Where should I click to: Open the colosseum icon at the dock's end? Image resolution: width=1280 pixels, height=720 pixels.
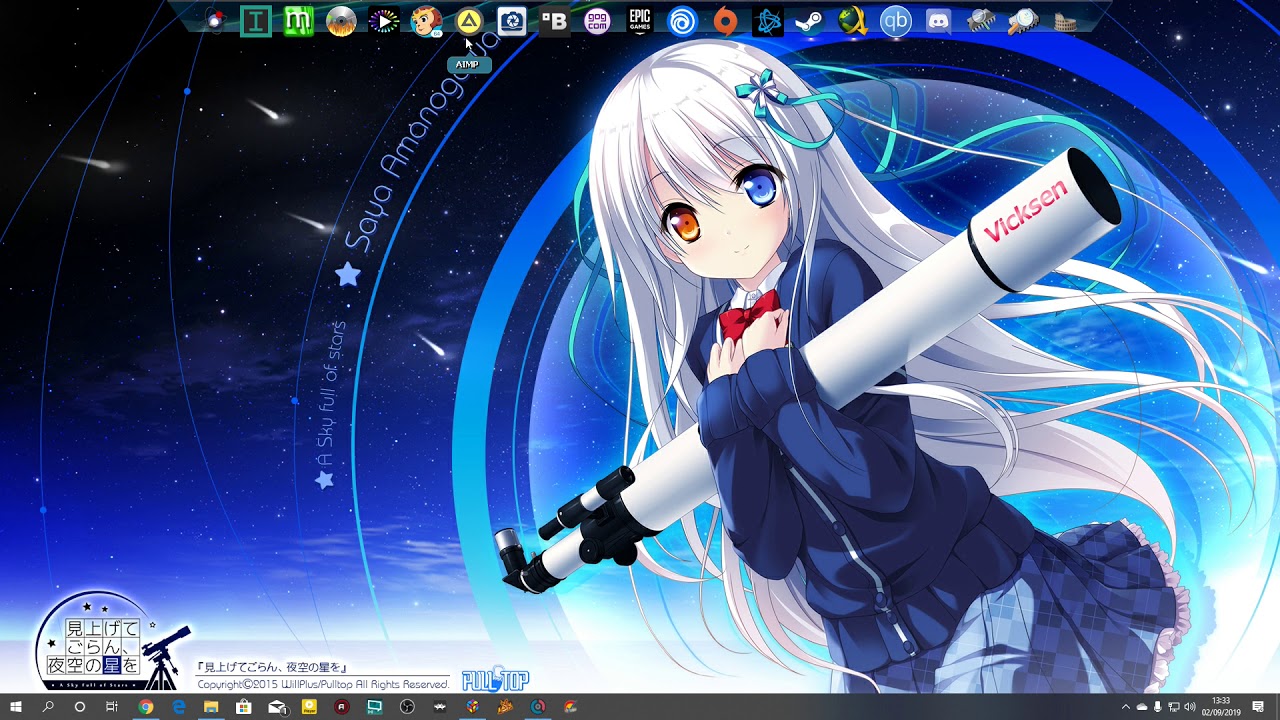pos(1066,20)
